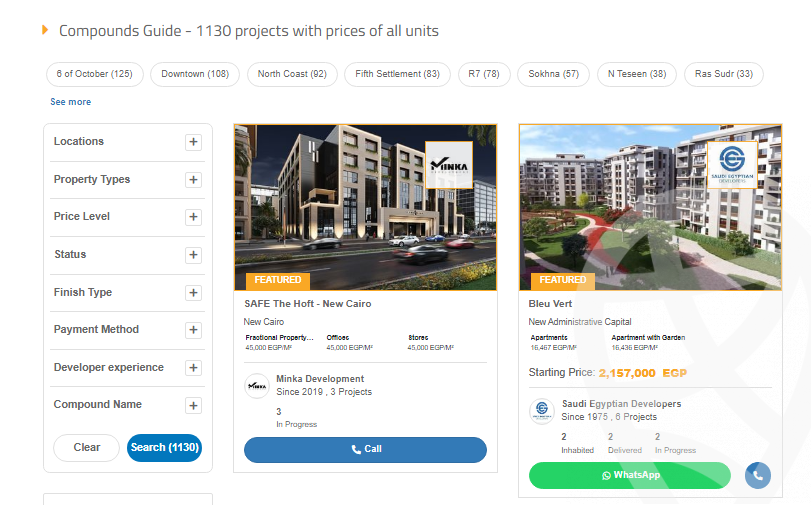The height and width of the screenshot is (505, 812).
Task: Expand the Payment Method filter
Action: (x=193, y=330)
